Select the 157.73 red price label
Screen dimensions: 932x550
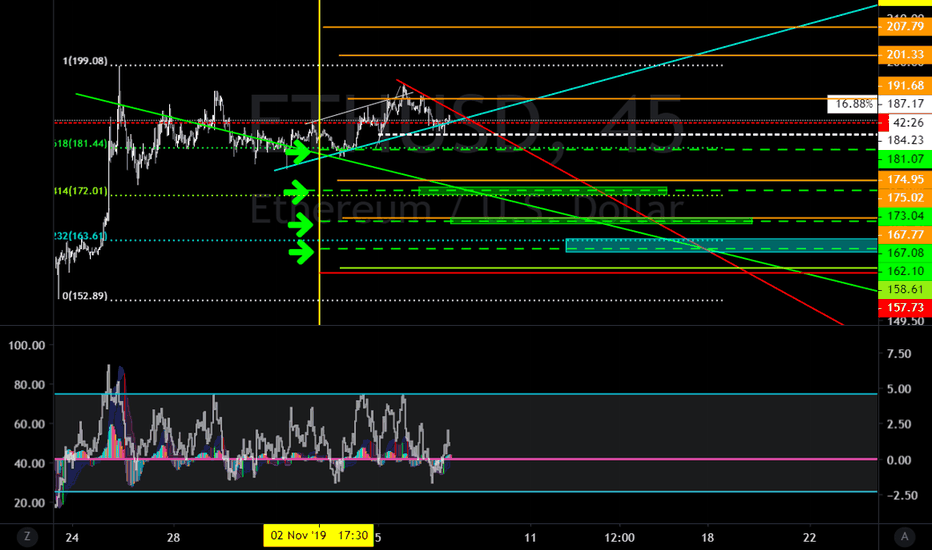[905, 307]
